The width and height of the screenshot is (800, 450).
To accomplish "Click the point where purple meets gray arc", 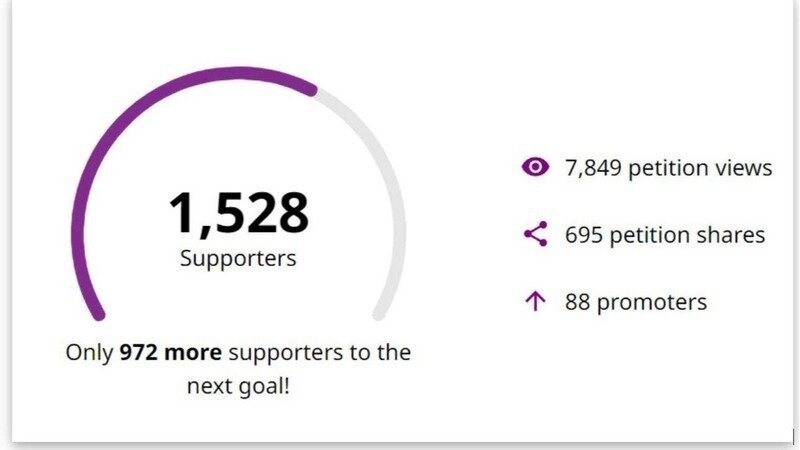I will [x=313, y=91].
